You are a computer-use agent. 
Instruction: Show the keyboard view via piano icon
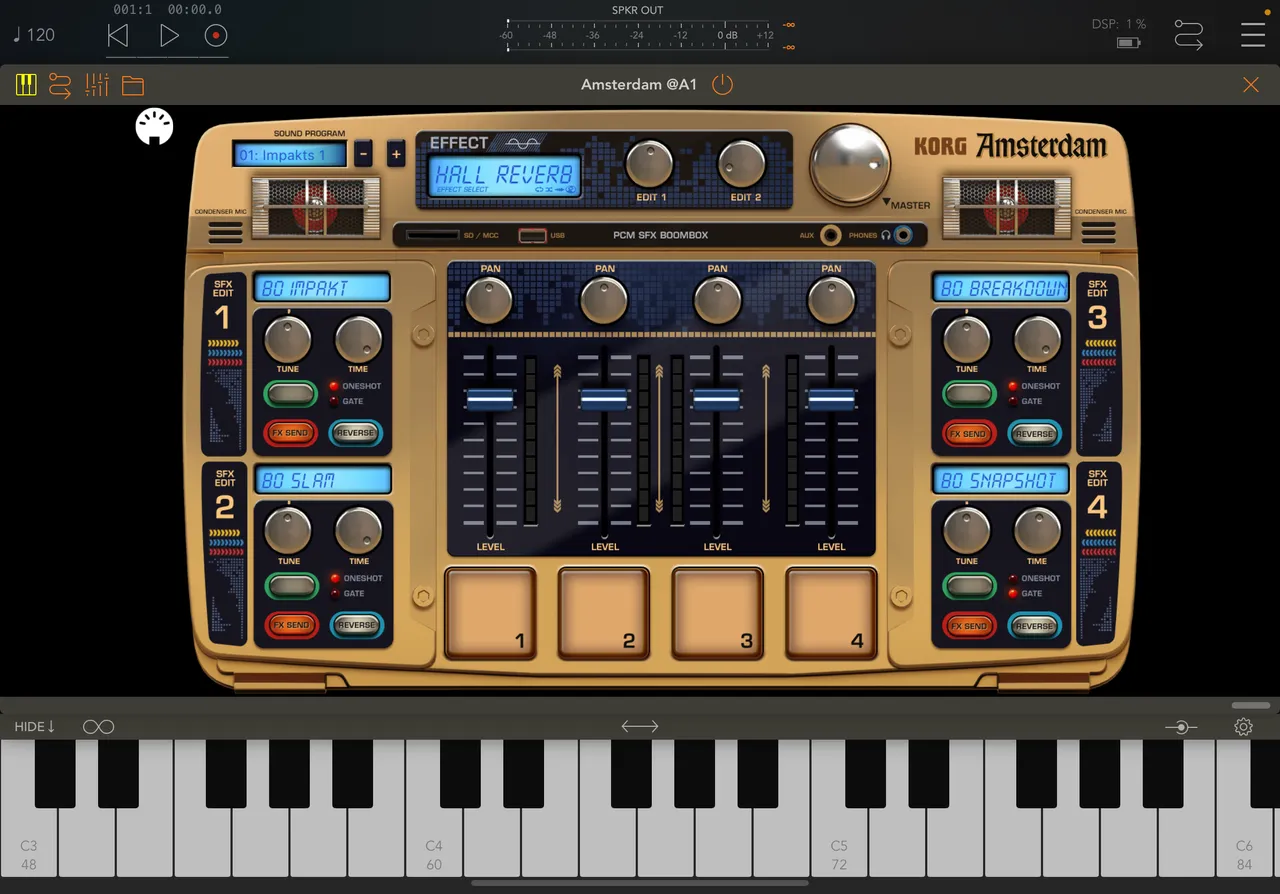coord(26,85)
